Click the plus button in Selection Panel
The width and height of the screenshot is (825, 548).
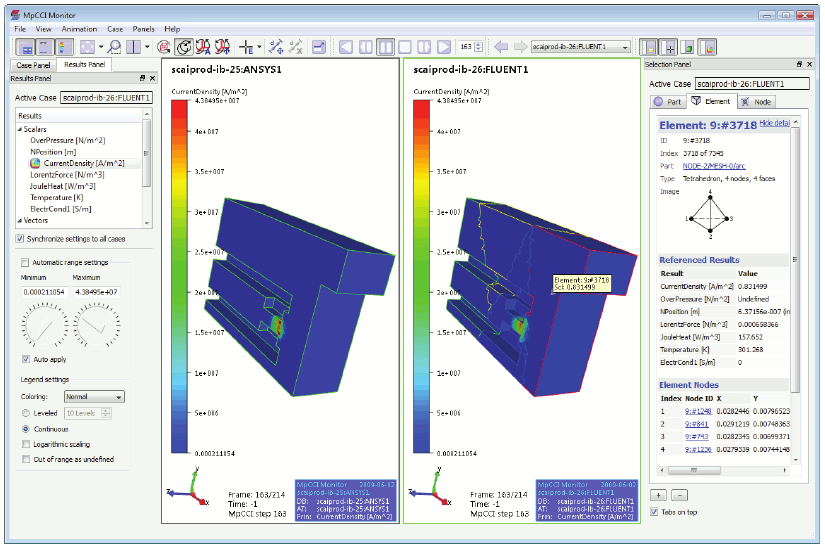coord(658,495)
